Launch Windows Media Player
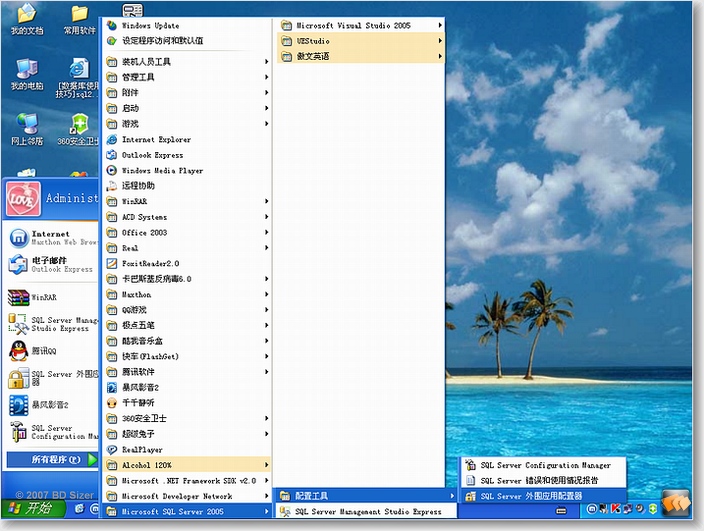 (162, 171)
